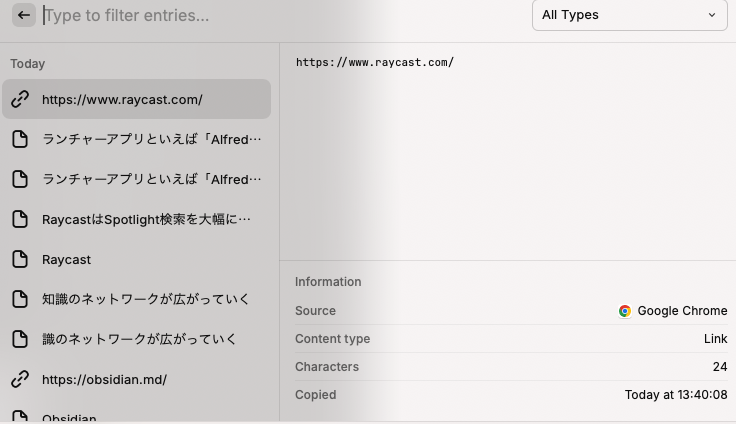Select the RaycastはSpotlight検索を大幅に entry
This screenshot has height=424, width=736.
tap(137, 219)
